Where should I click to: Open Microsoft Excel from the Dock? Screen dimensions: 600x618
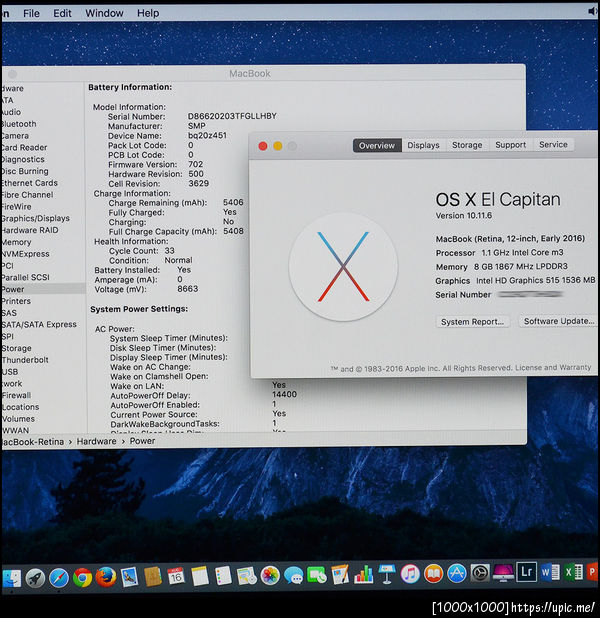pos(574,571)
